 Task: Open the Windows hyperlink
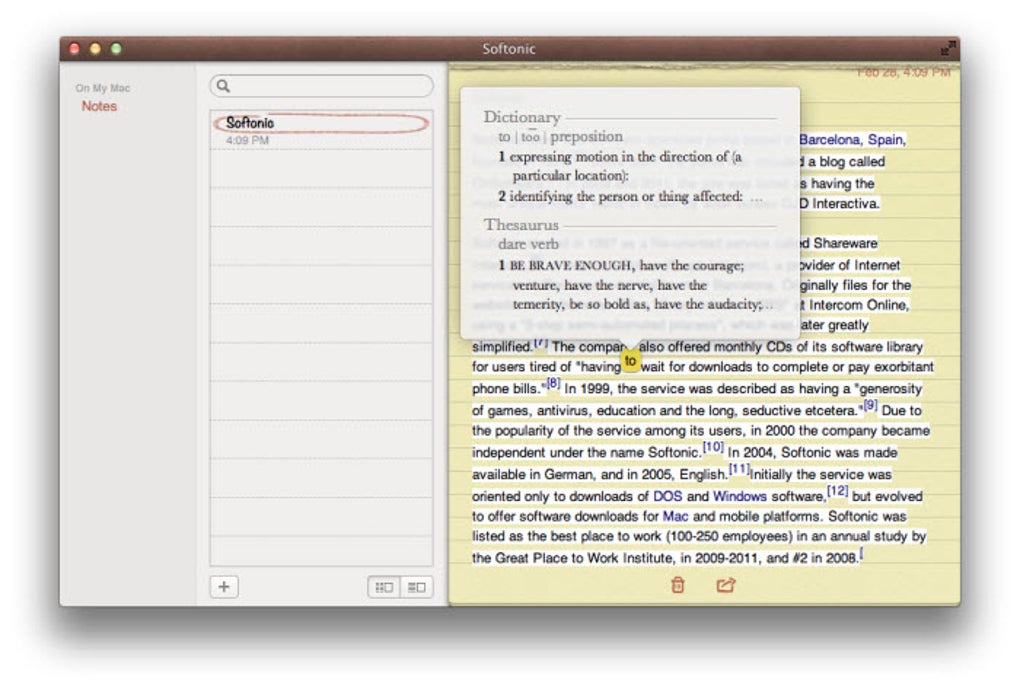coord(740,496)
